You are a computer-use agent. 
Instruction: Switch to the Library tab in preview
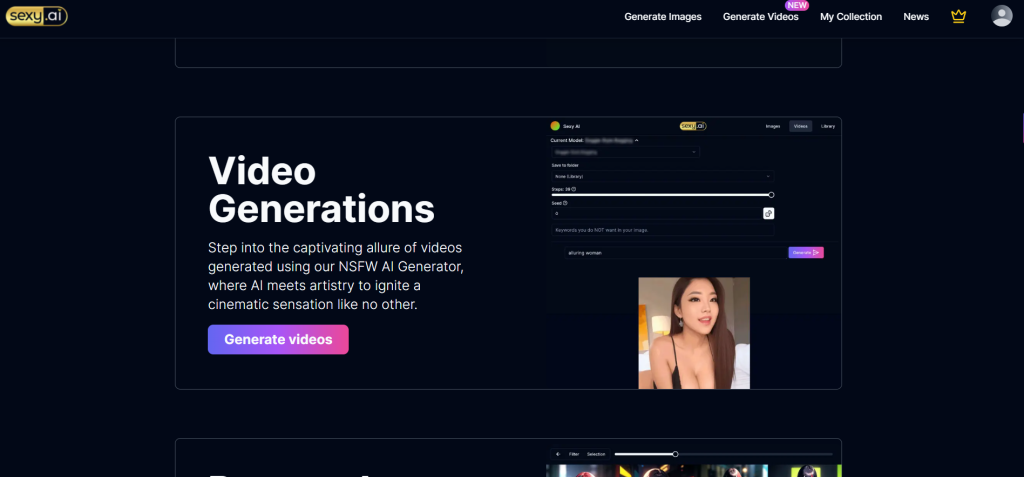click(827, 126)
